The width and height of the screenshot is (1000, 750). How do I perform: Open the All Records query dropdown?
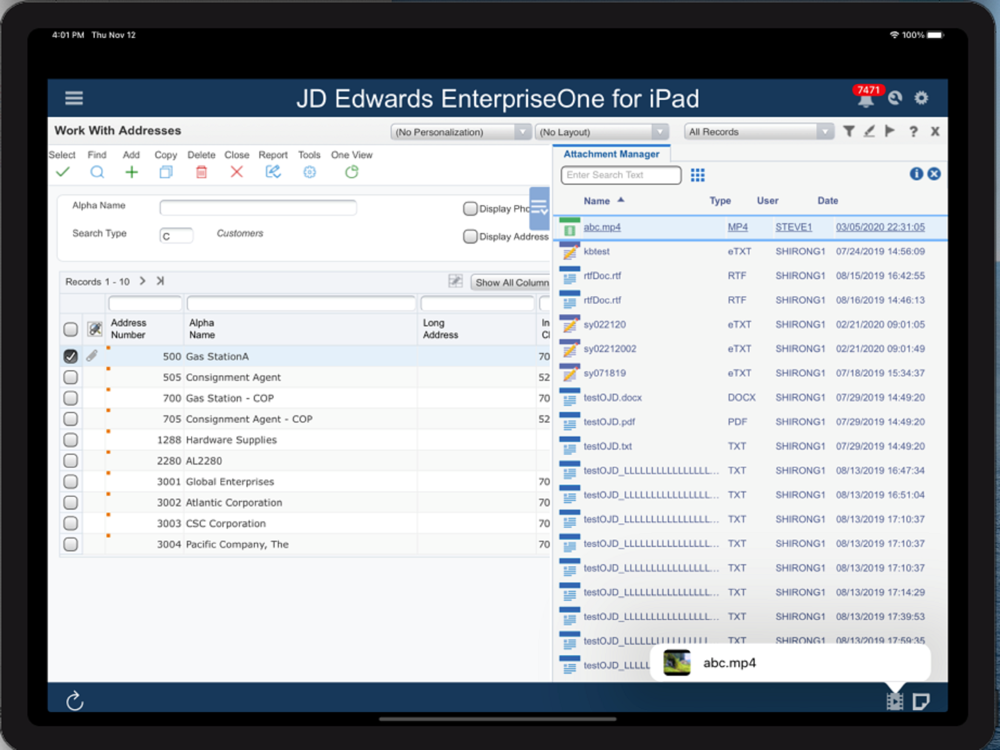759,132
